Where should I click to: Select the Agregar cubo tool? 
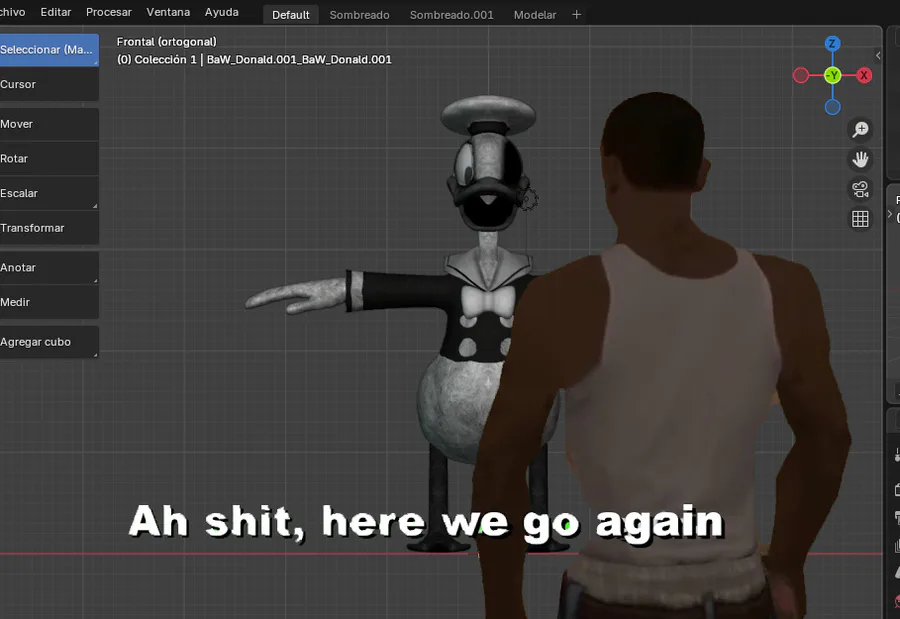49,342
